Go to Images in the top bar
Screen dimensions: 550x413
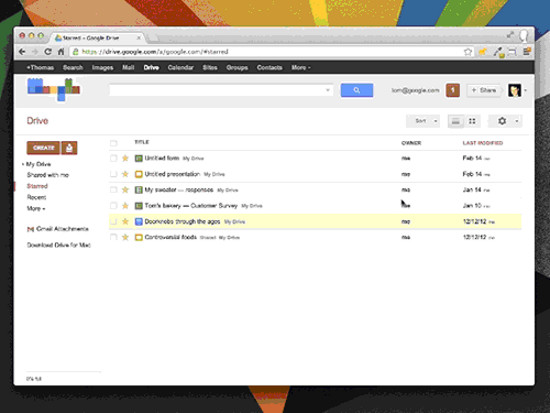[x=102, y=67]
